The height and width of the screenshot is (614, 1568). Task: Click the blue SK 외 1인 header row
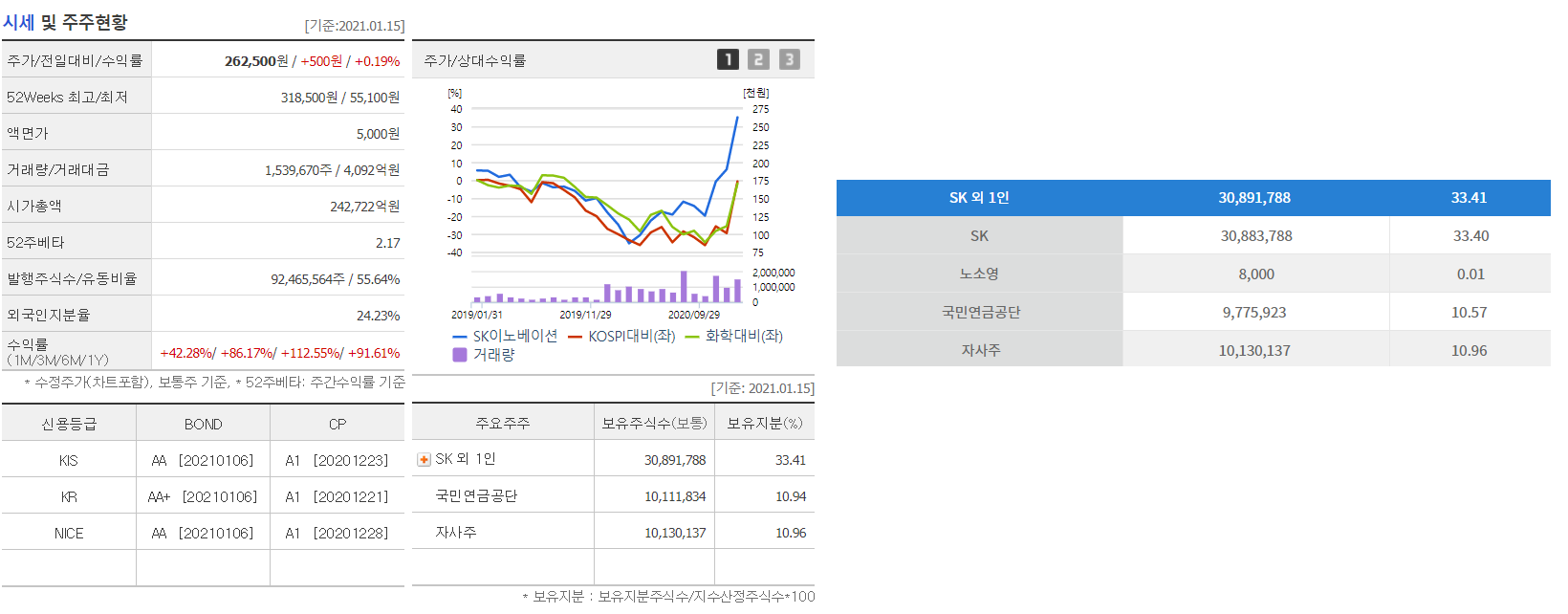click(x=1193, y=198)
